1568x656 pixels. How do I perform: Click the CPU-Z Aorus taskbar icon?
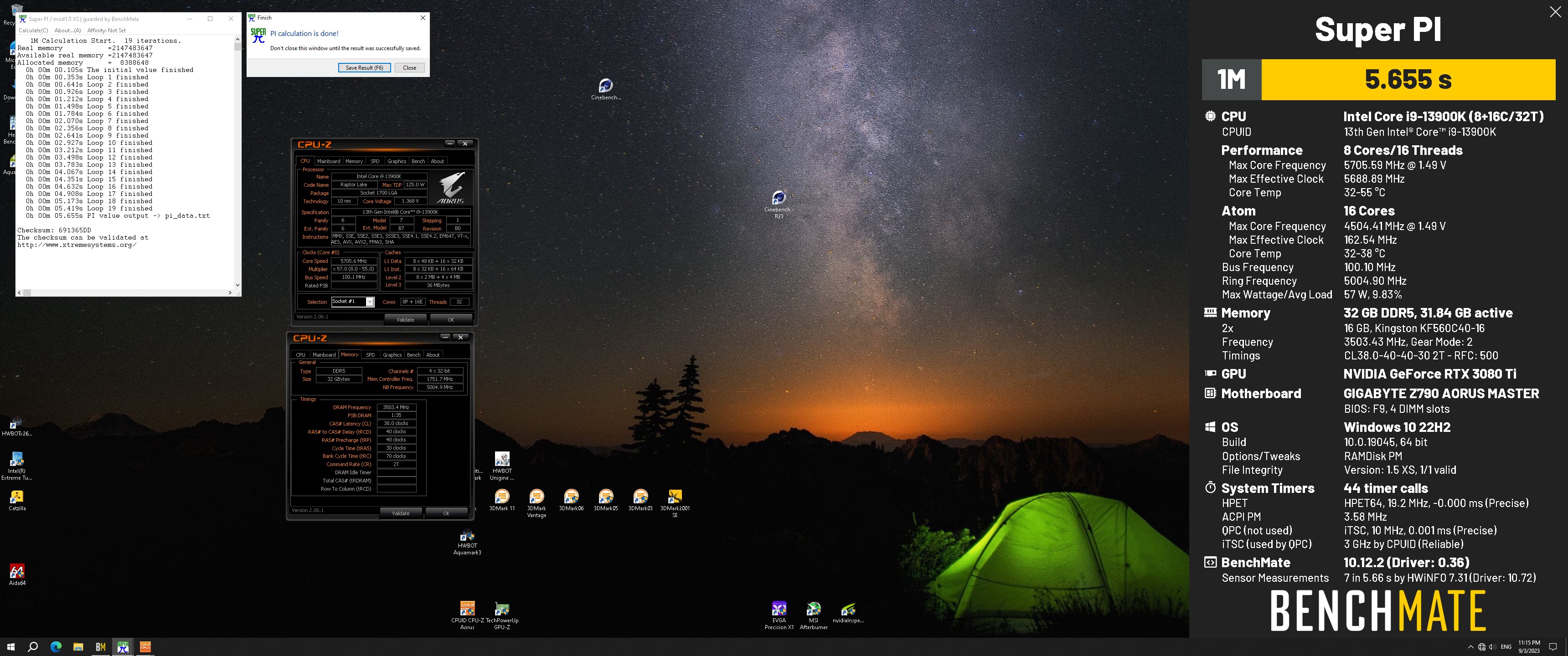145,647
